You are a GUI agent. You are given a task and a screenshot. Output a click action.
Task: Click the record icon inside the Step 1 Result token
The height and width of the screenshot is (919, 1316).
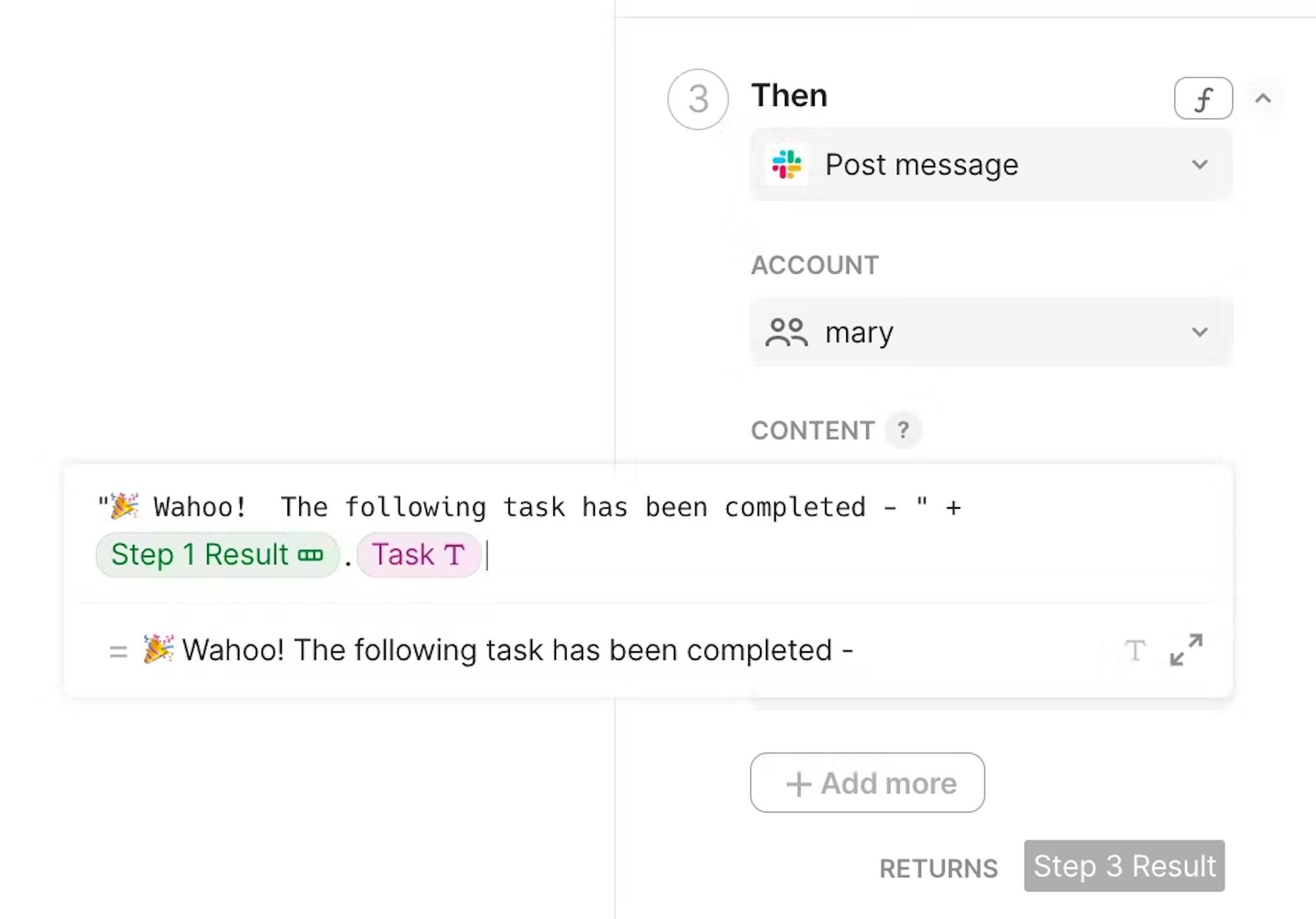(x=311, y=555)
